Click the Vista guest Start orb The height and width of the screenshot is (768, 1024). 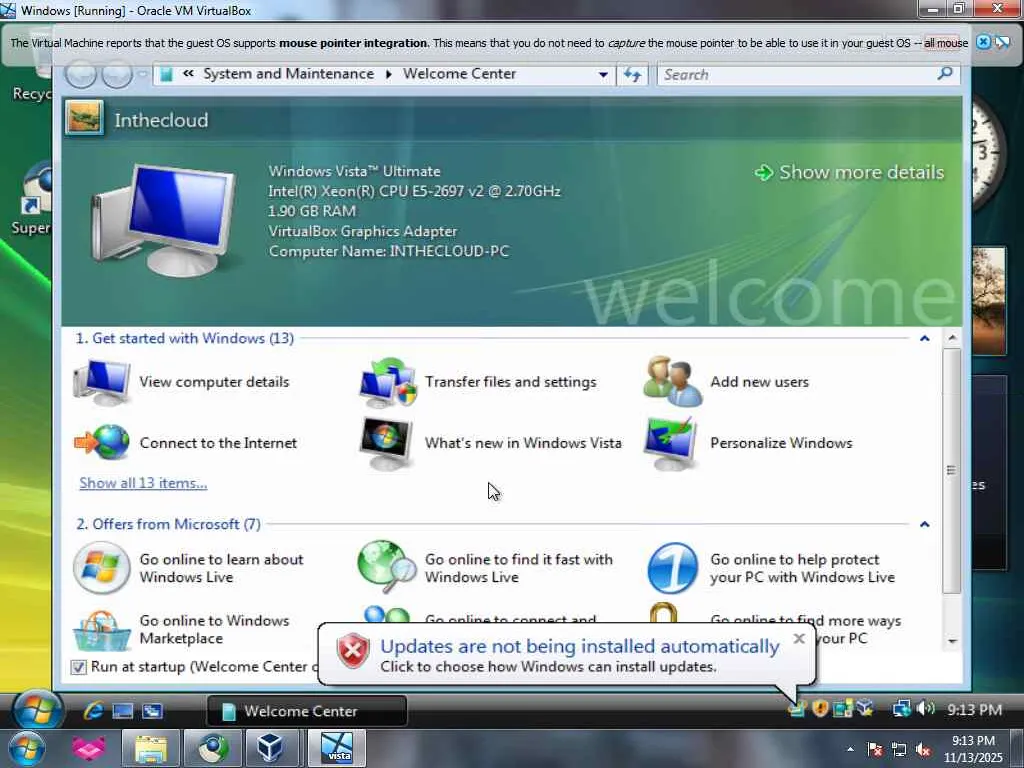tap(37, 709)
